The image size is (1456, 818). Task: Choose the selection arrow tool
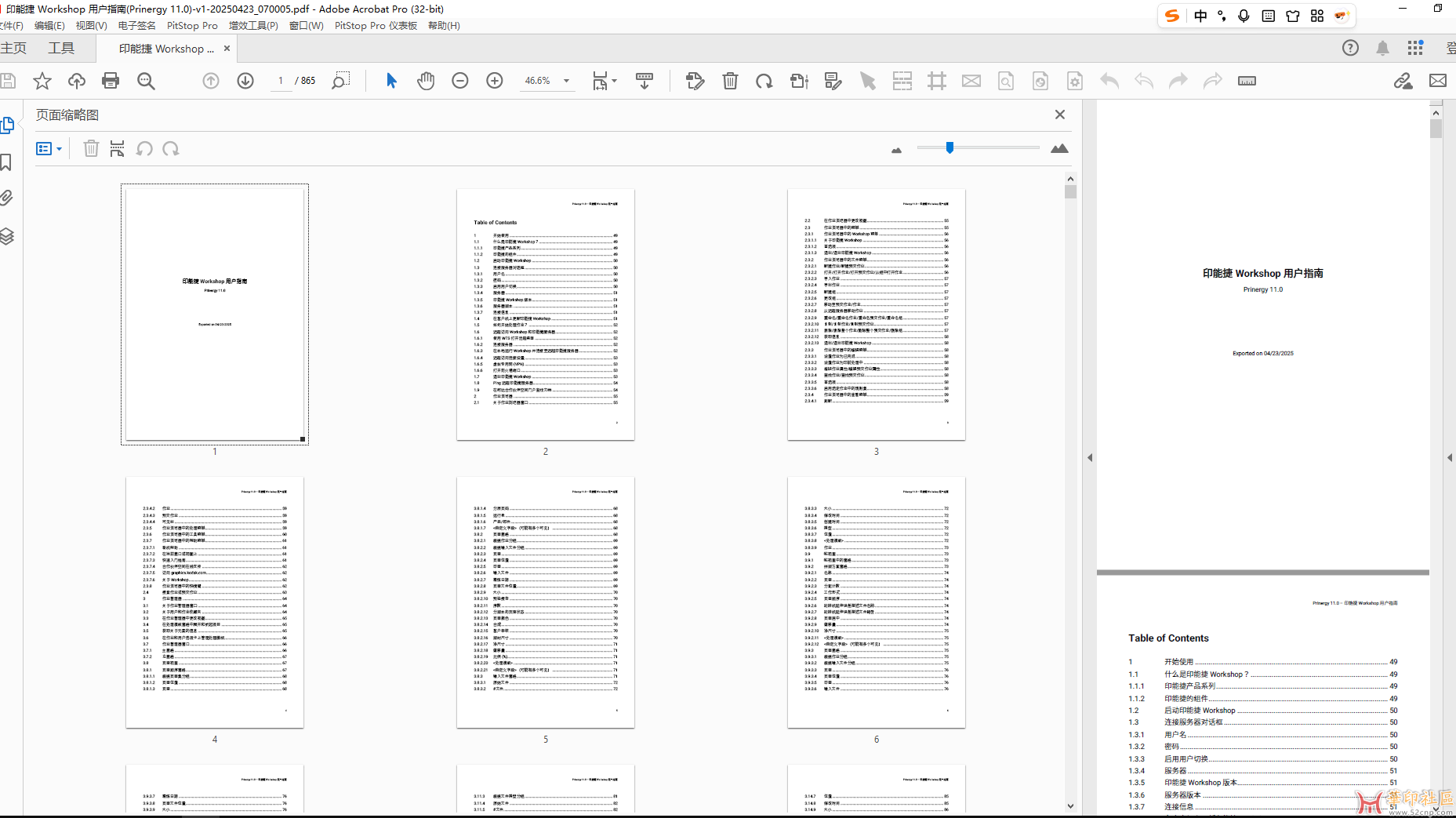pos(391,81)
